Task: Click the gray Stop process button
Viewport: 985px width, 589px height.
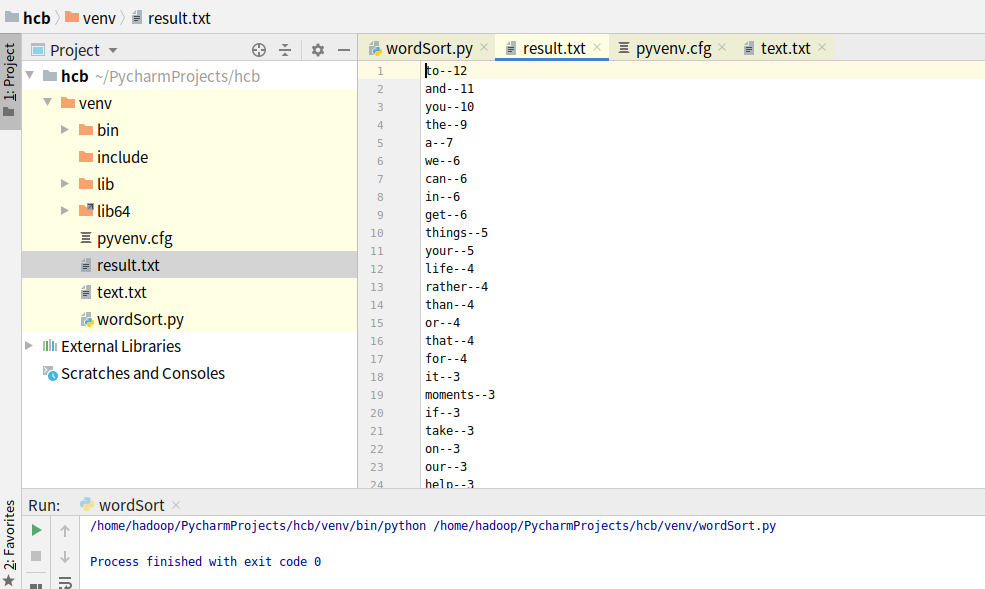Action: tap(36, 556)
